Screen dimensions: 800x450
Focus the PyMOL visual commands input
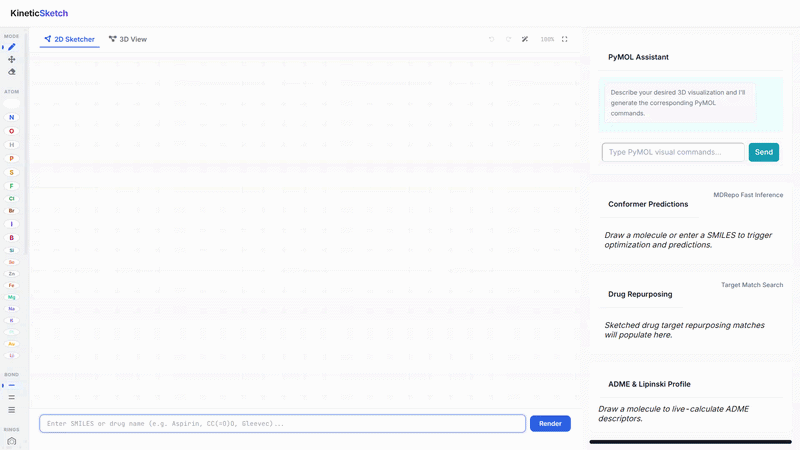[x=673, y=152]
